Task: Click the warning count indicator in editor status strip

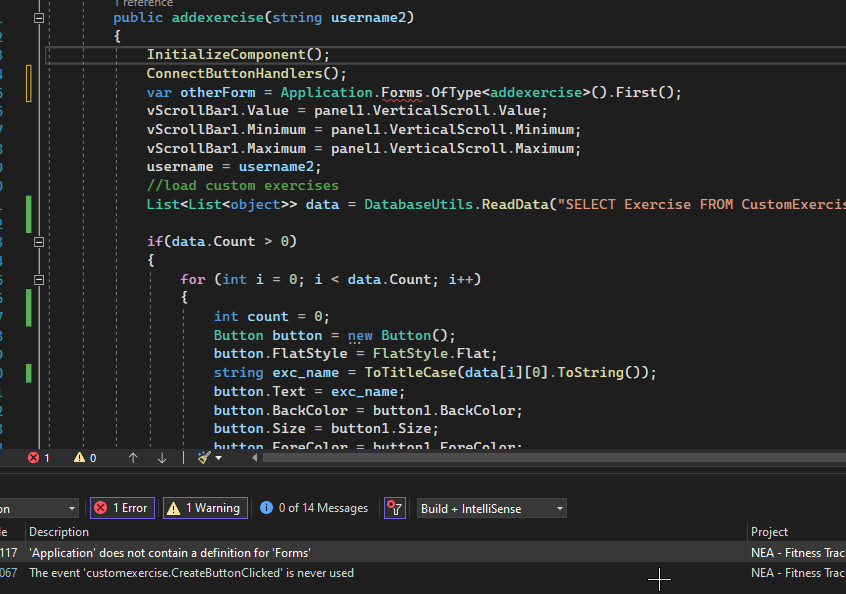Action: click(85, 457)
